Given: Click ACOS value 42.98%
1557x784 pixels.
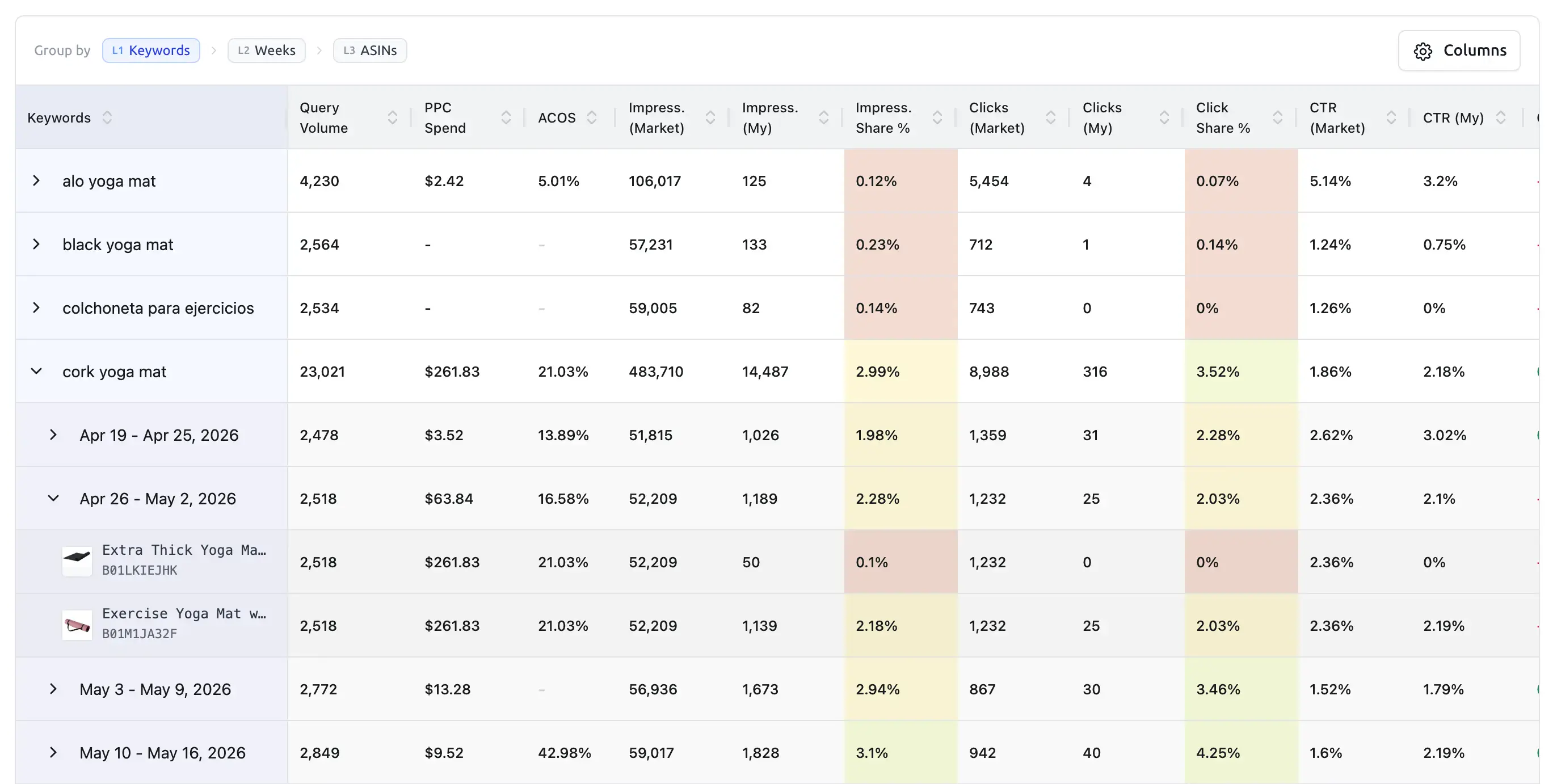Looking at the screenshot, I should click(565, 753).
